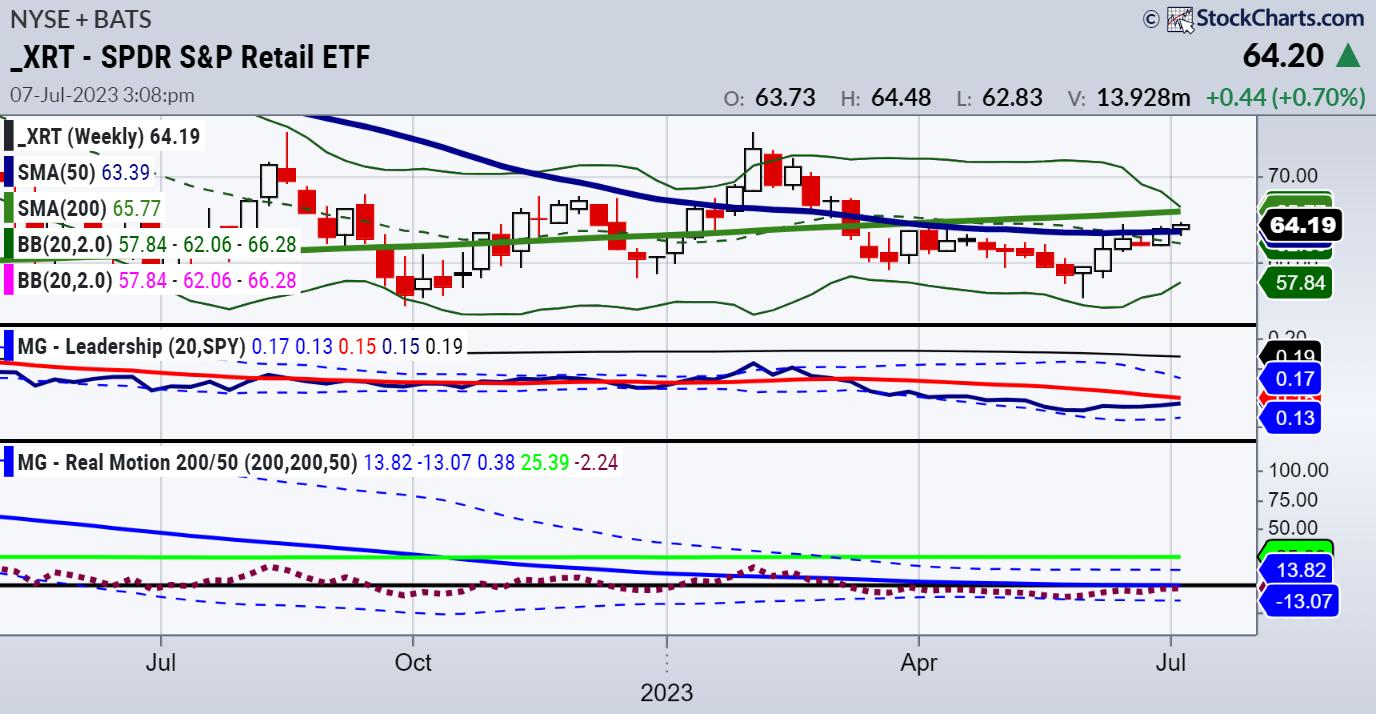Click the 07-Jul-2023 3:08pm timestamp
The height and width of the screenshot is (714, 1376).
(102, 95)
